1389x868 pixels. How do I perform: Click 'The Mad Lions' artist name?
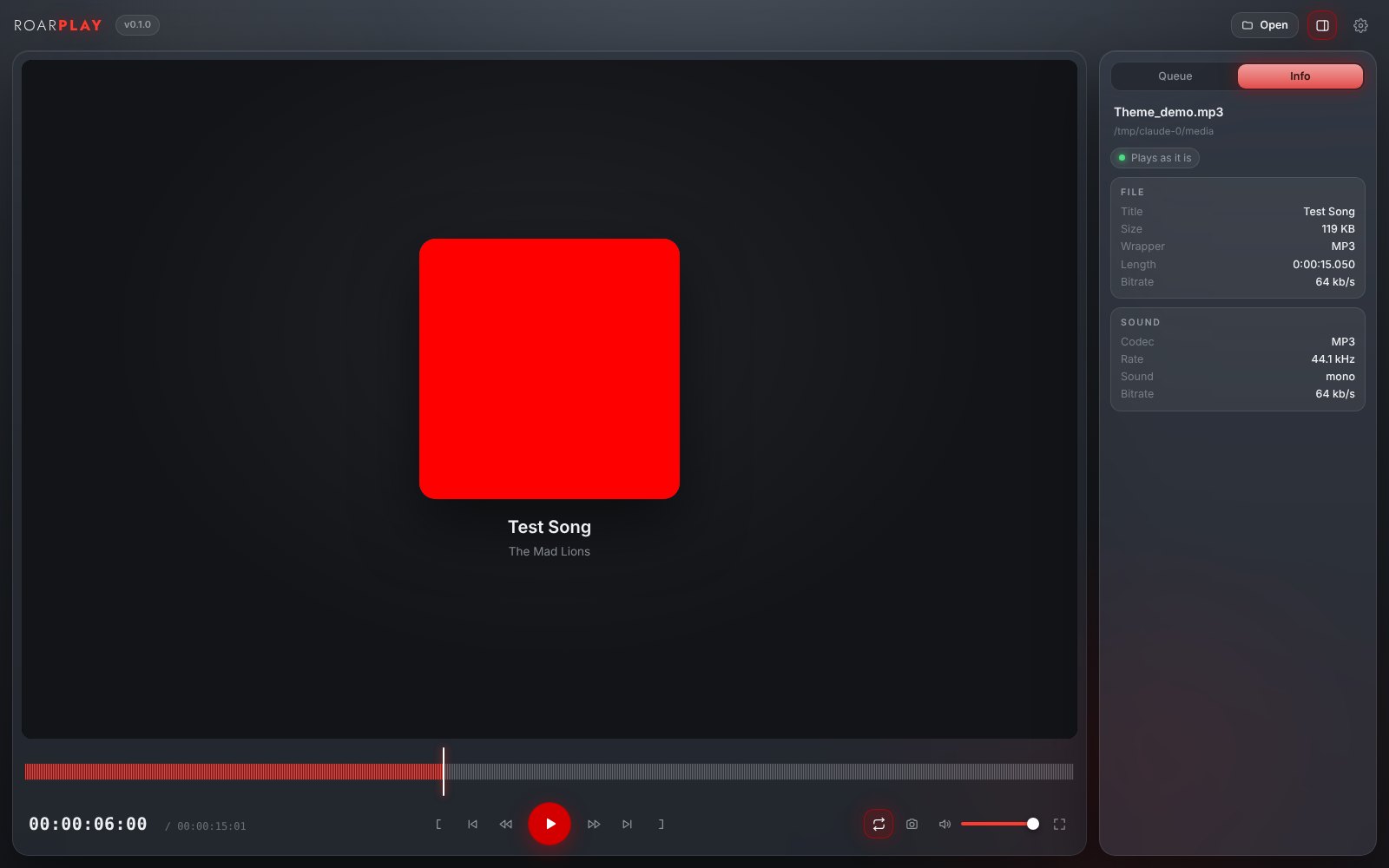(x=550, y=551)
